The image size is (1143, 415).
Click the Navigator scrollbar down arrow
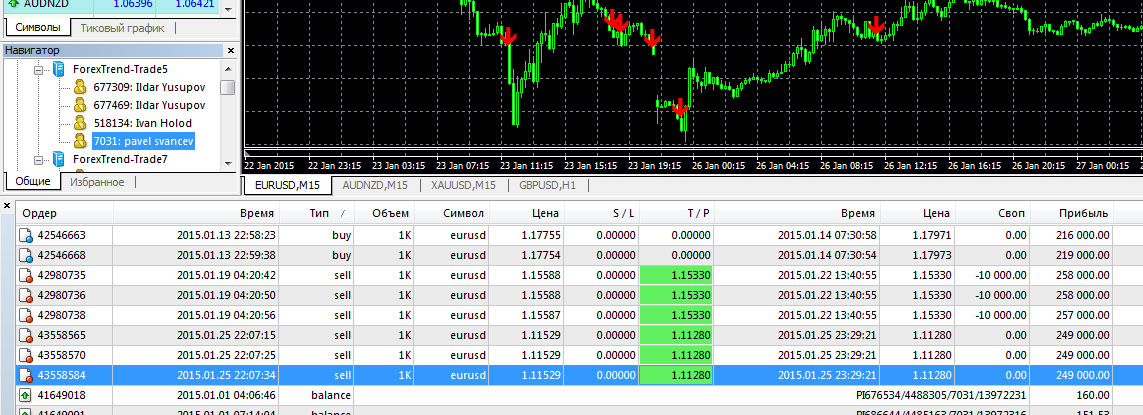point(228,162)
